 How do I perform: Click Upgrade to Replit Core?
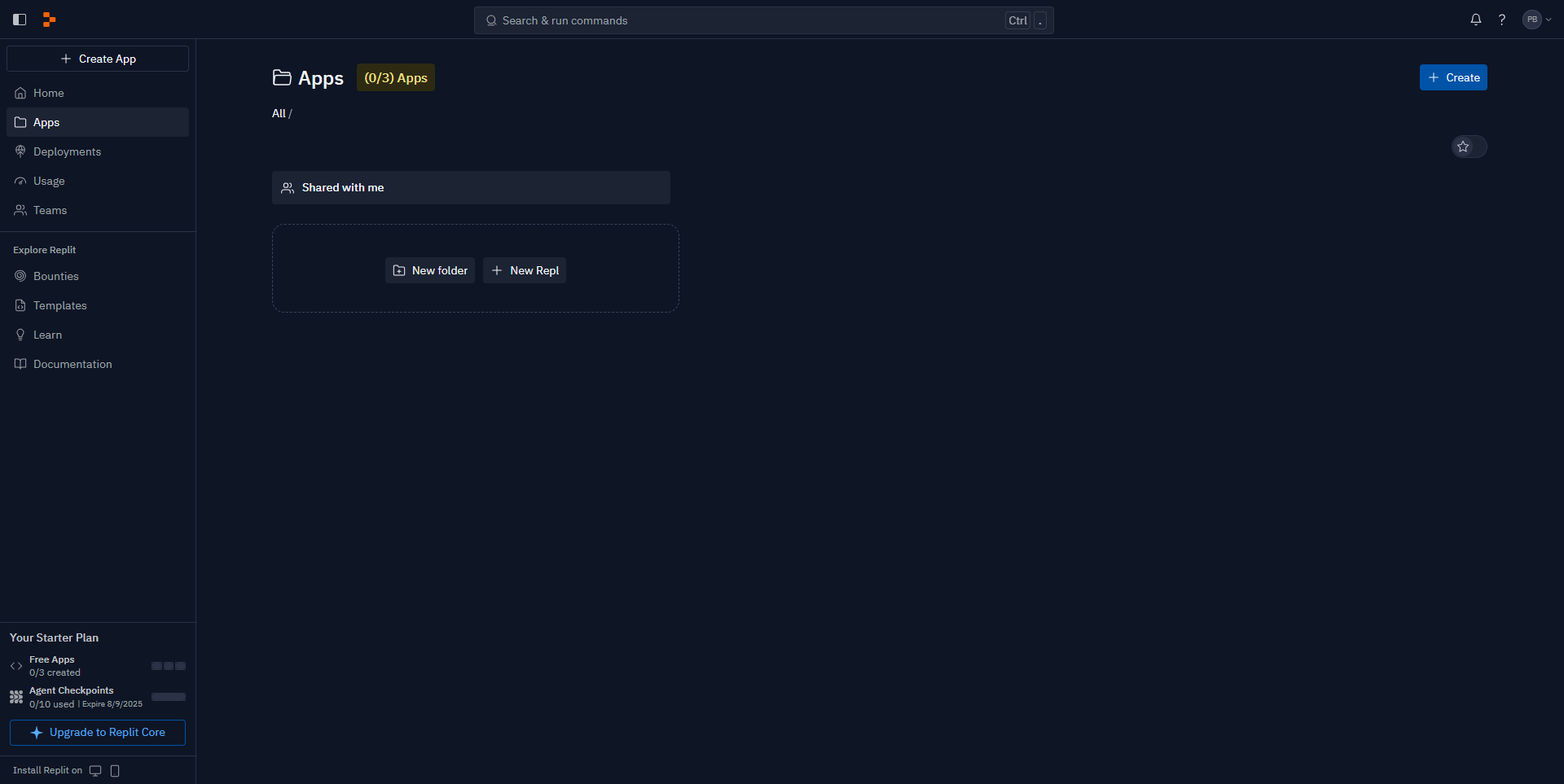tap(98, 733)
